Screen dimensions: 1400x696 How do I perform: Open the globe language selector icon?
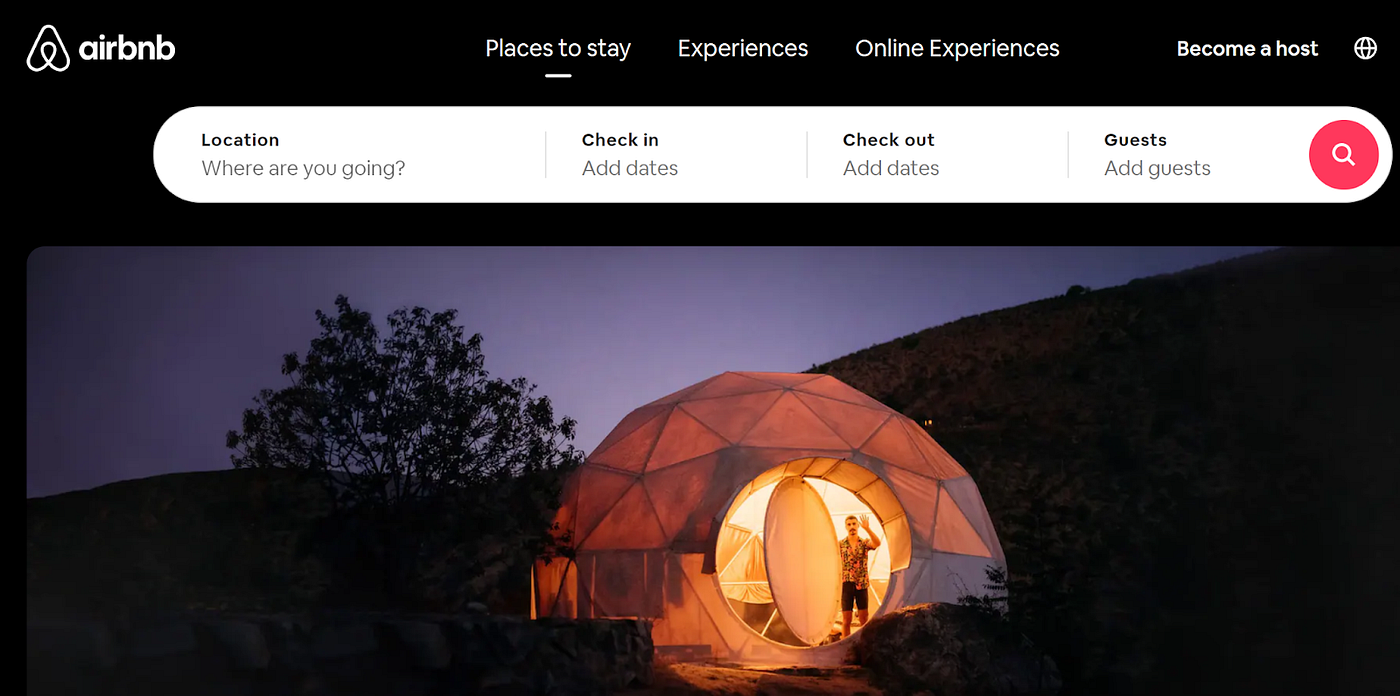[1365, 48]
